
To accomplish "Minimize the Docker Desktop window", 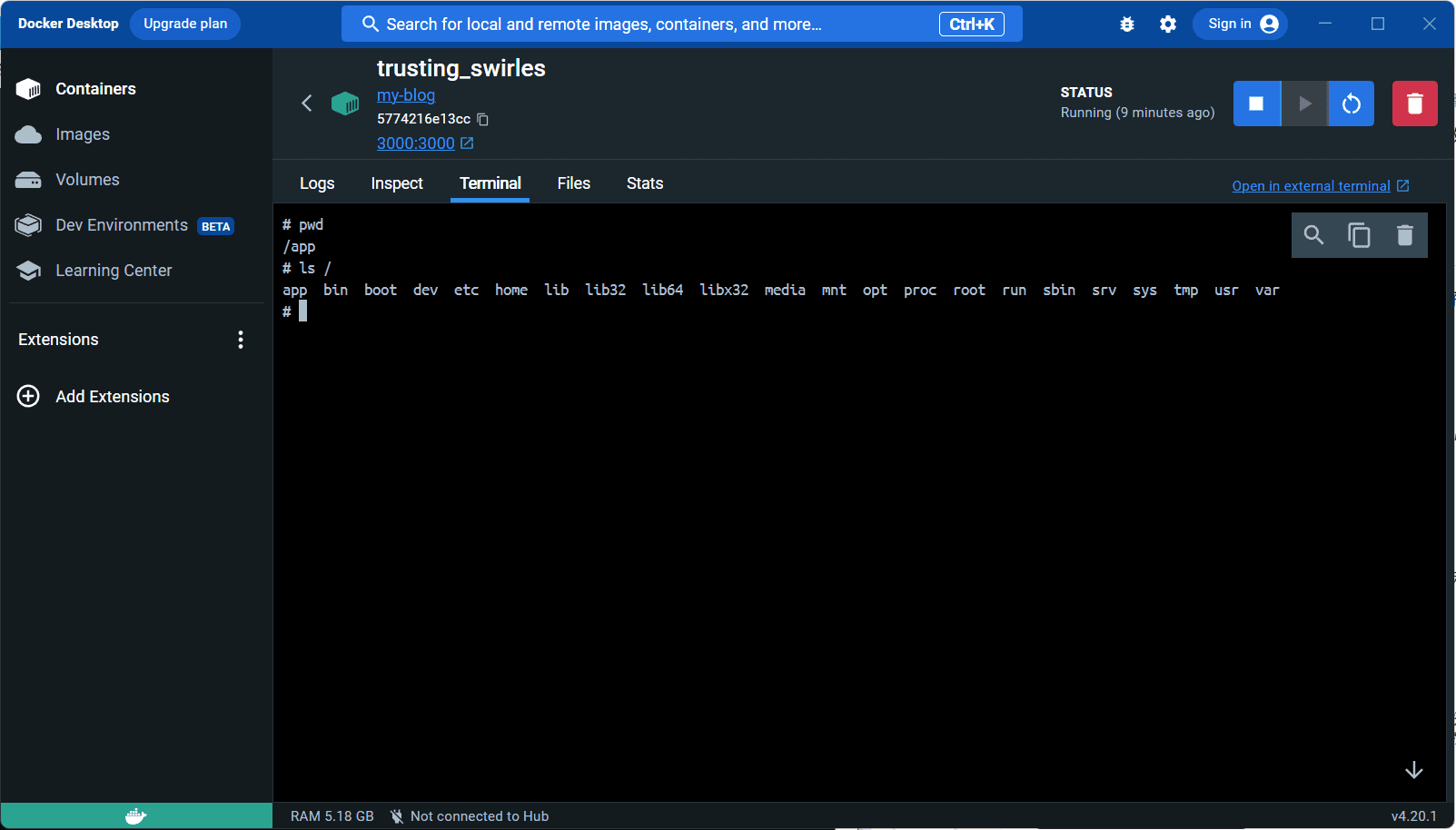I will click(1325, 24).
